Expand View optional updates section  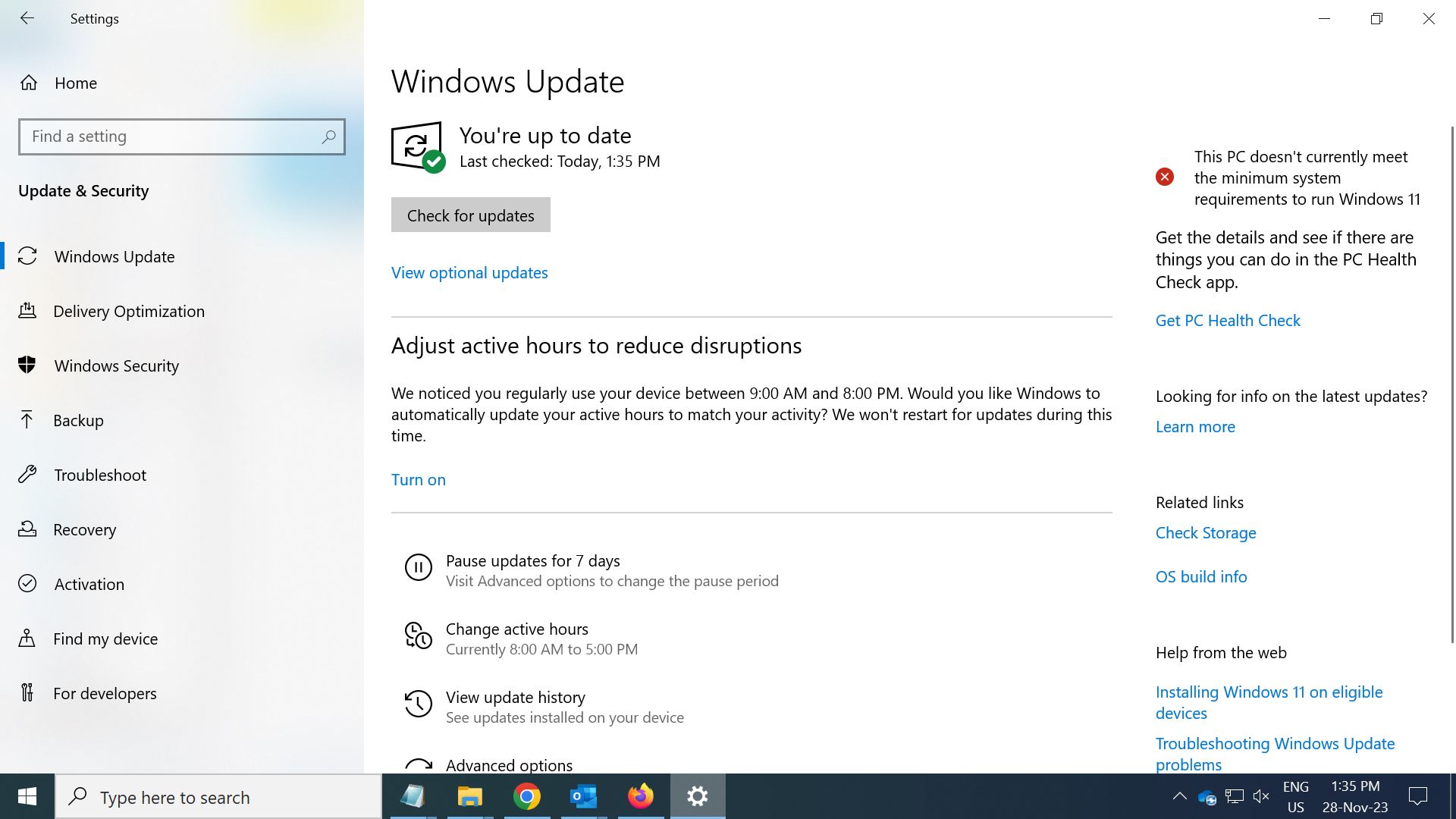click(469, 272)
